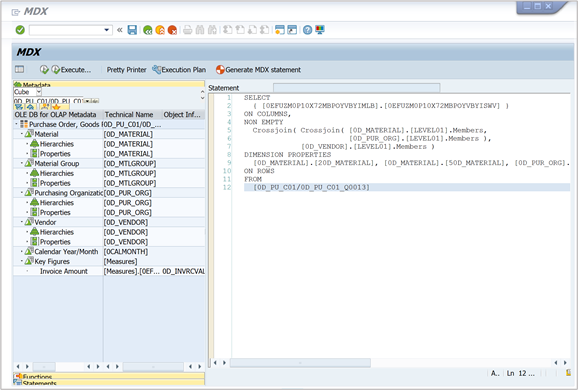Click the first Execute clock icon

pos(44,69)
